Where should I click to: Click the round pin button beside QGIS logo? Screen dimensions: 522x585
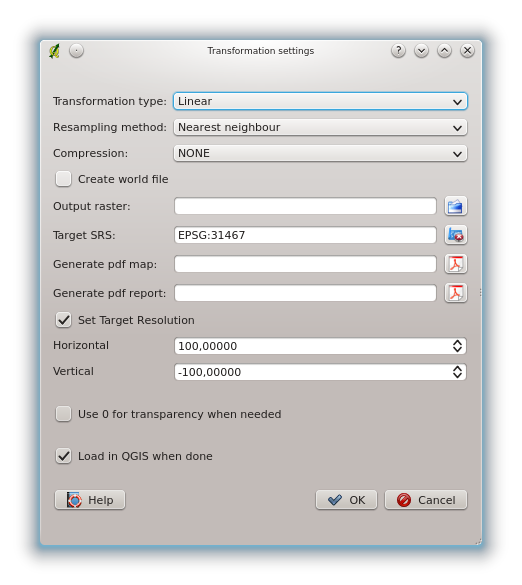tap(76, 51)
